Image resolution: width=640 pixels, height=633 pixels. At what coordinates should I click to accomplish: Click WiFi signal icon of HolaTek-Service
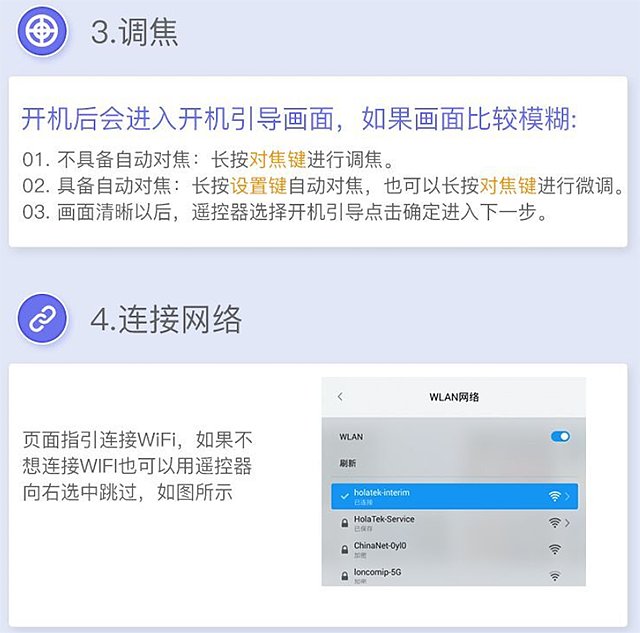554,523
